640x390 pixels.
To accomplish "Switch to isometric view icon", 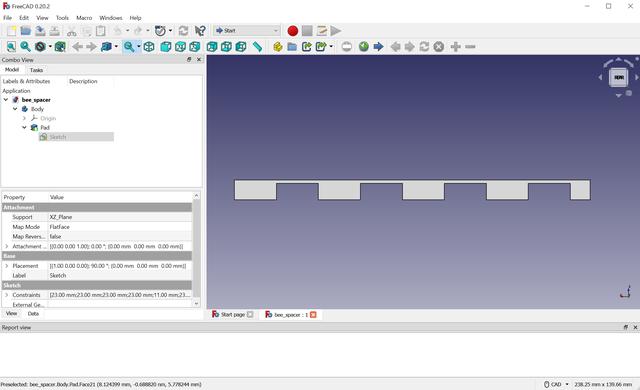I will 149,47.
